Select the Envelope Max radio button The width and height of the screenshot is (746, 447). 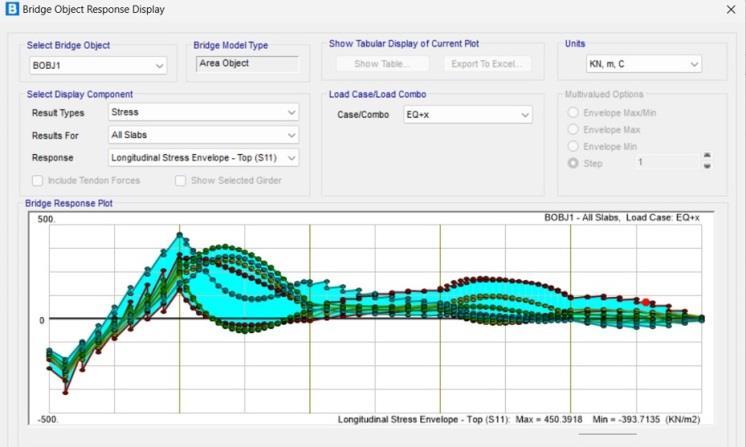click(x=573, y=129)
